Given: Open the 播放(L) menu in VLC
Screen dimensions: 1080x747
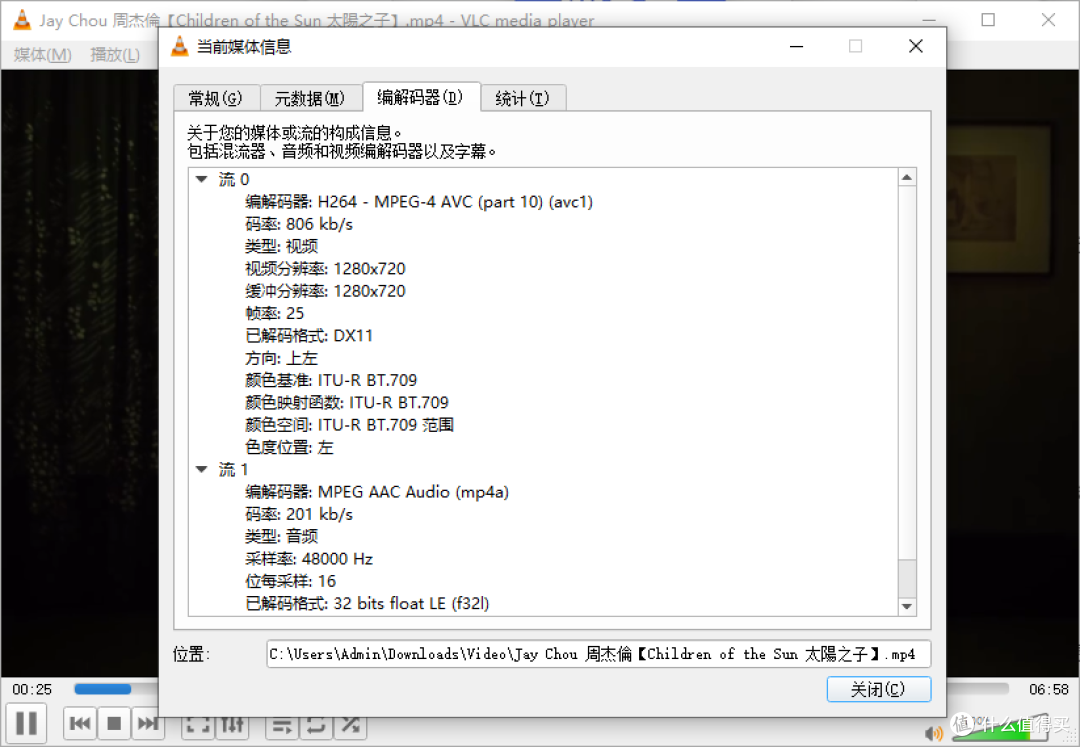Looking at the screenshot, I should point(115,54).
